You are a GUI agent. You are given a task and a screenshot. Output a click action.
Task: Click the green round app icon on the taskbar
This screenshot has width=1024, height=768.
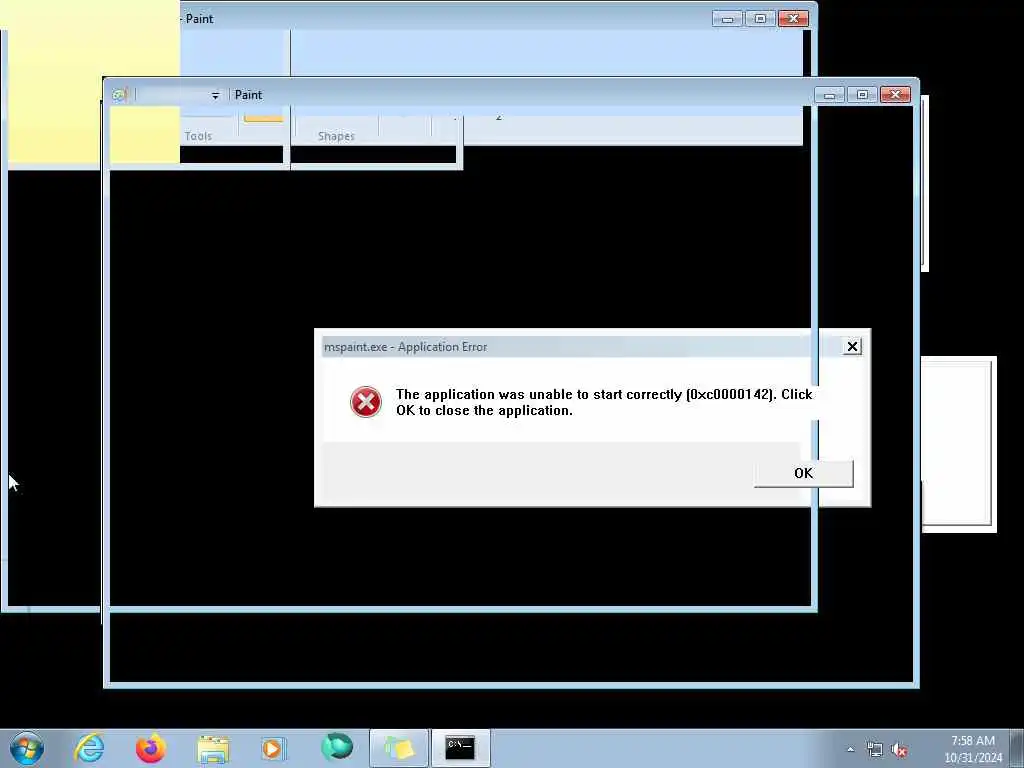coord(337,748)
